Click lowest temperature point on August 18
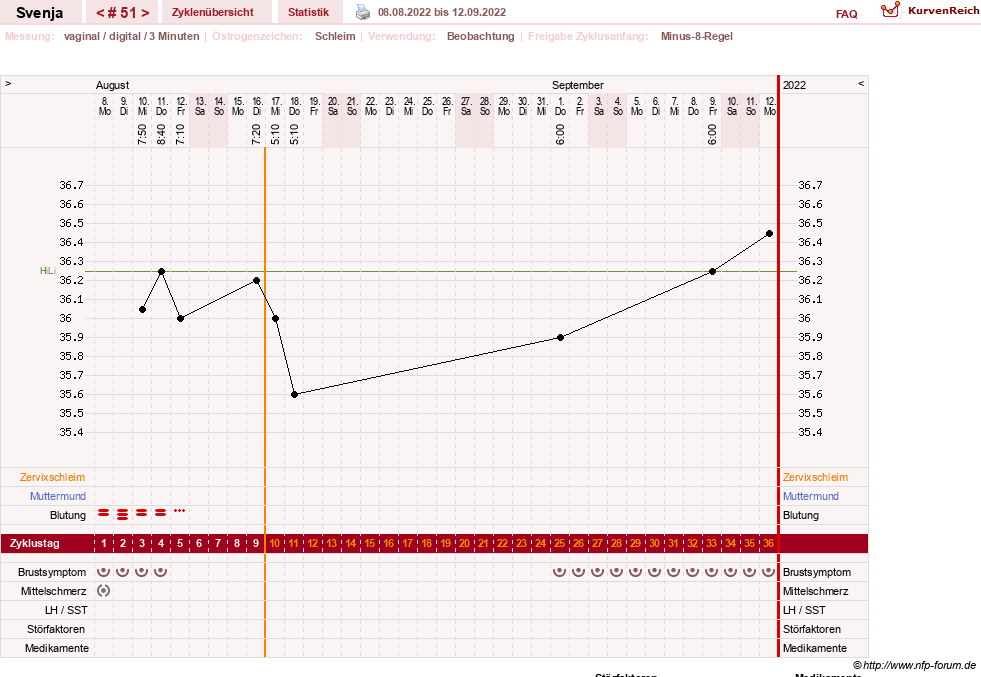 point(295,394)
